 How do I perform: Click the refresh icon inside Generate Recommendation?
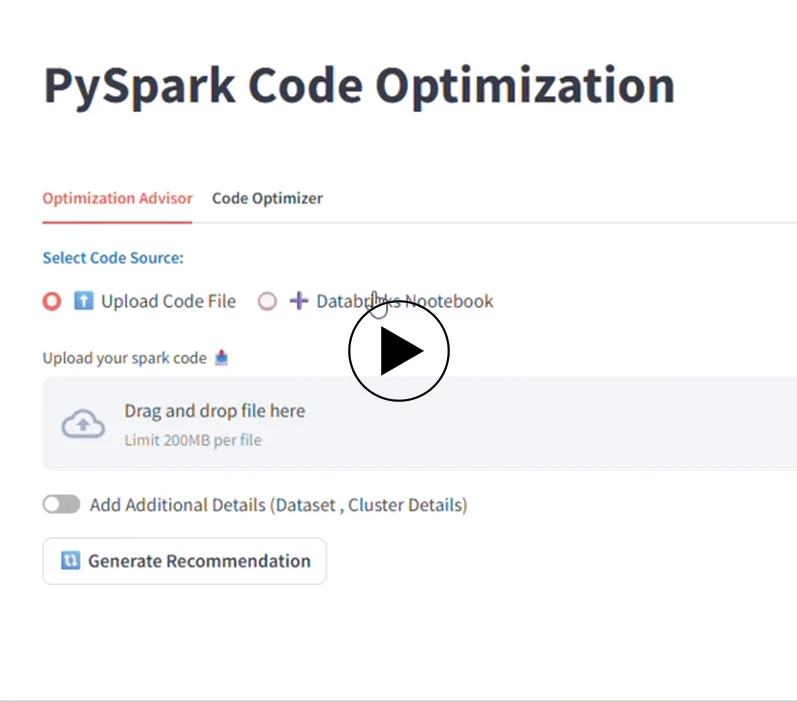coord(70,561)
